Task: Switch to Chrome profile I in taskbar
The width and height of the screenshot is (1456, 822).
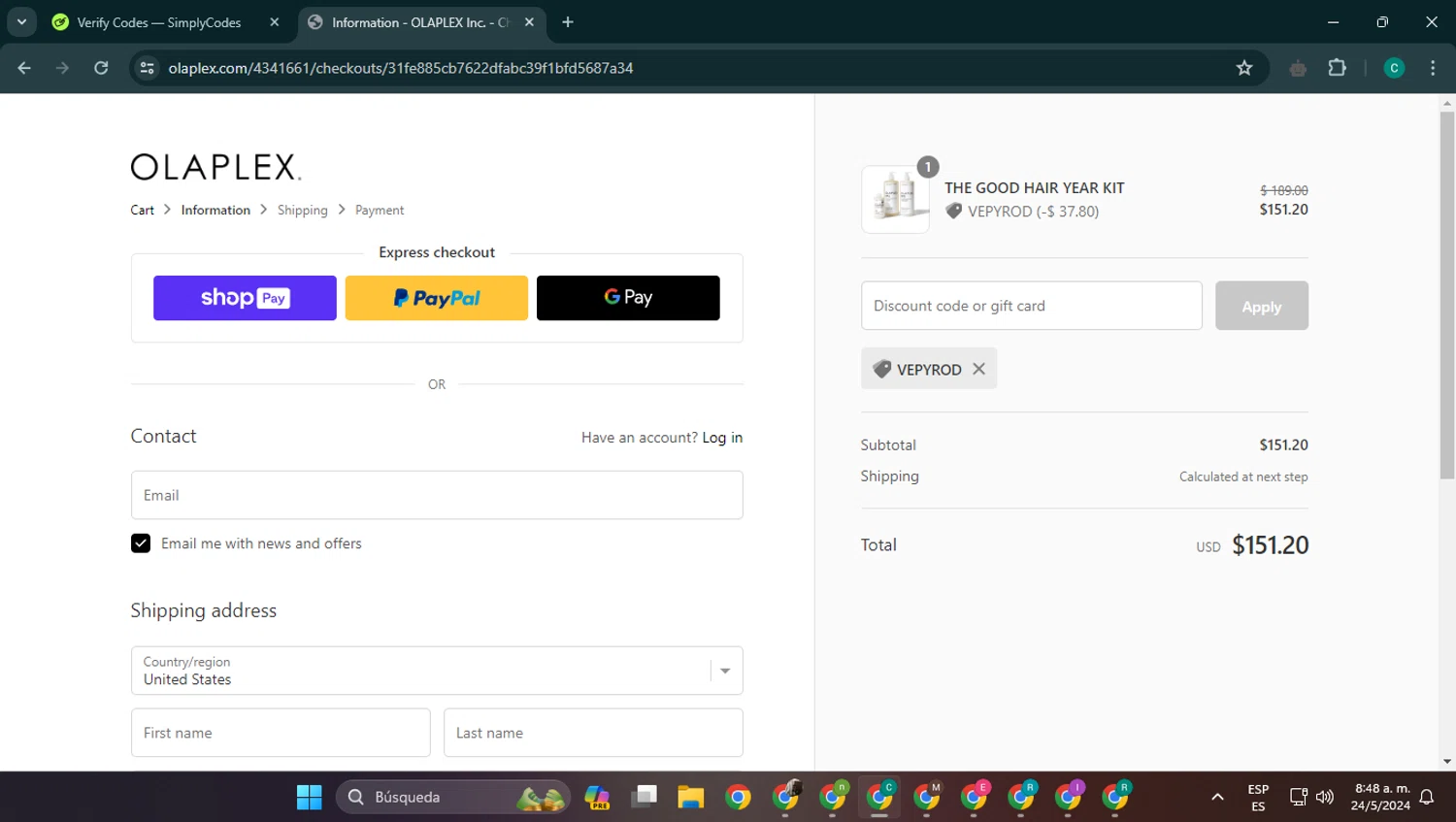Action: [1068, 797]
